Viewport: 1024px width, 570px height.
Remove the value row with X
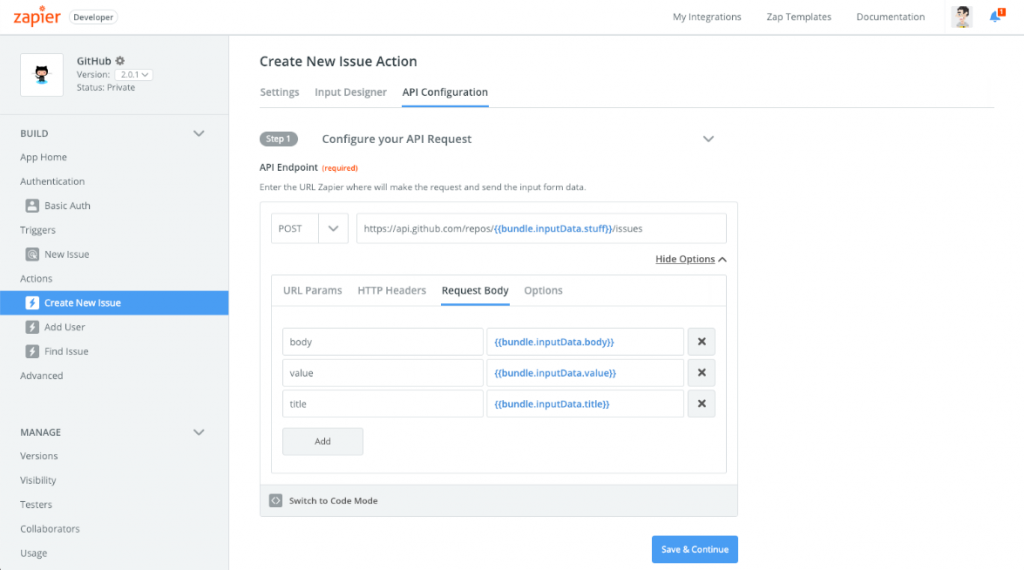(x=701, y=373)
